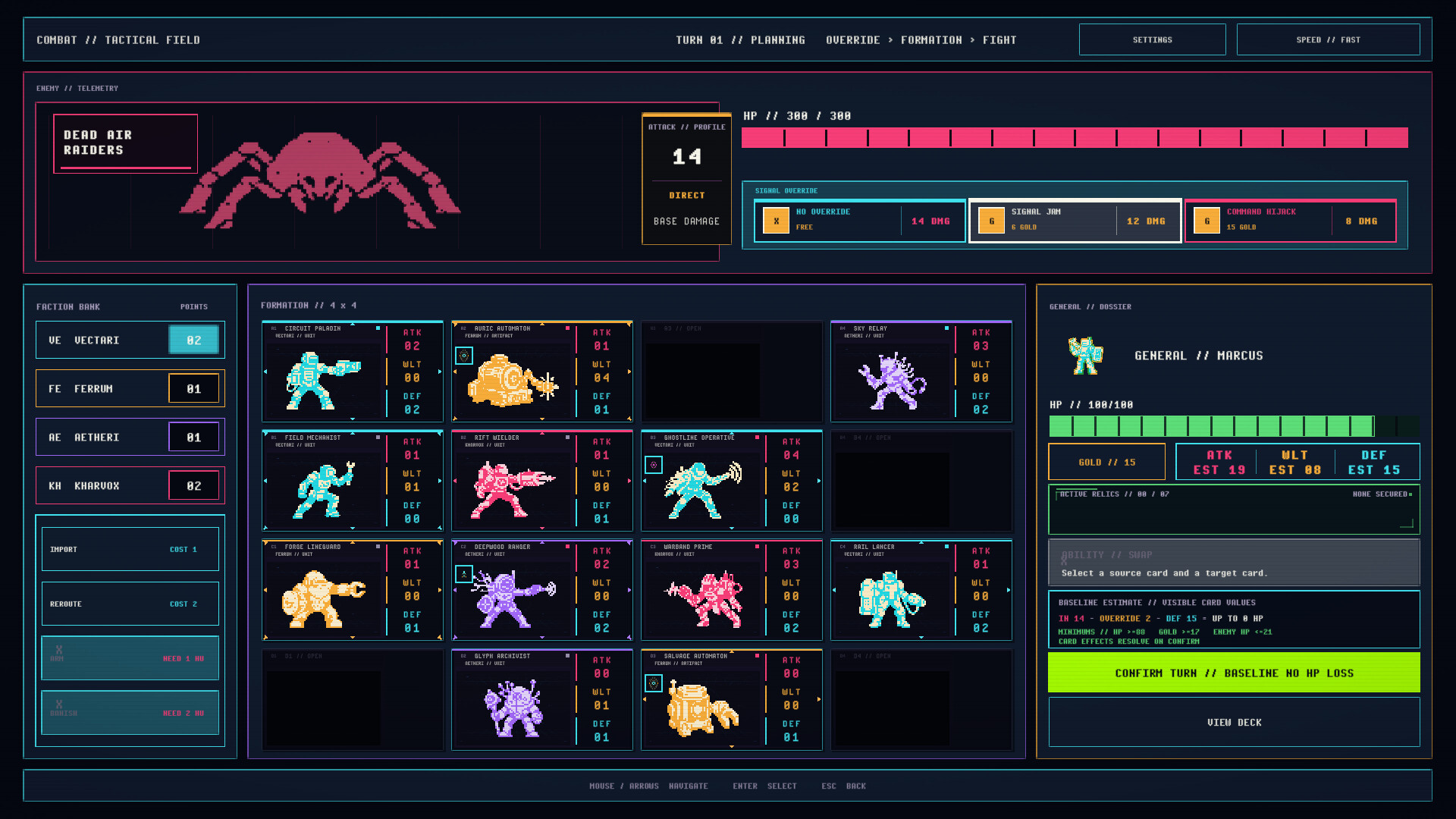Switch to Fight phase step

(x=999, y=40)
